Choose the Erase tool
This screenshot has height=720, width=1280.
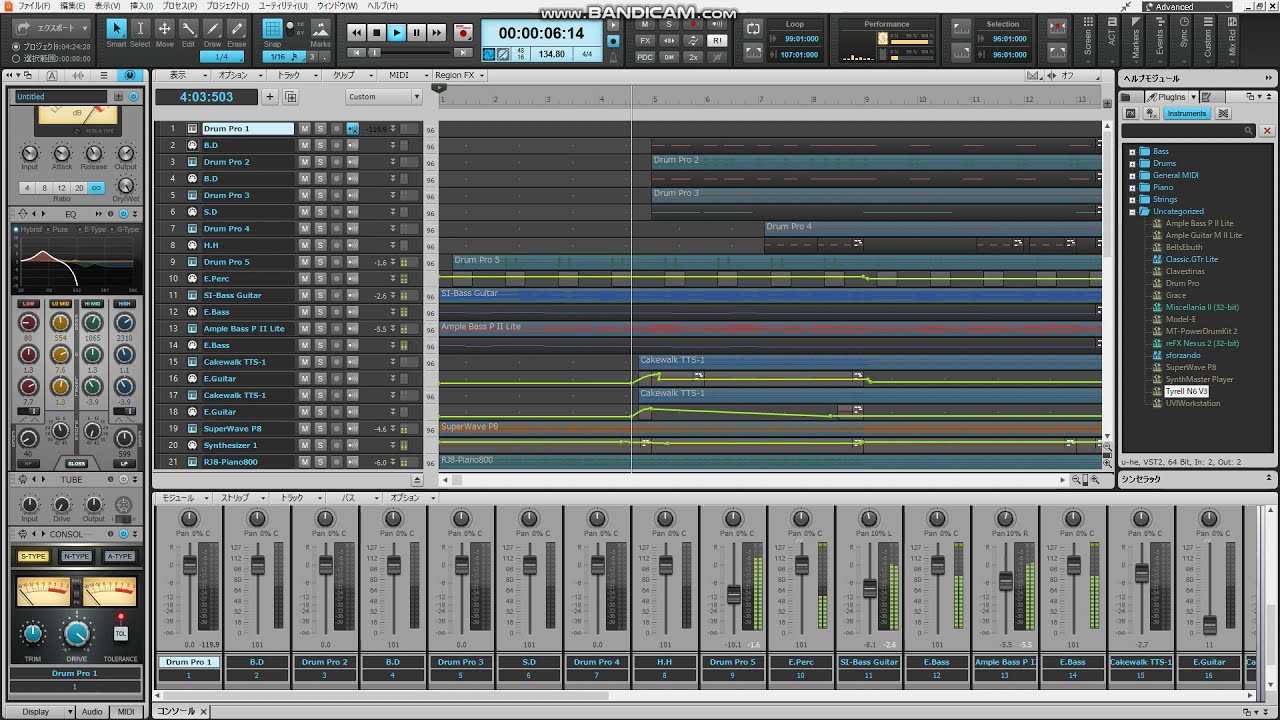click(x=237, y=31)
